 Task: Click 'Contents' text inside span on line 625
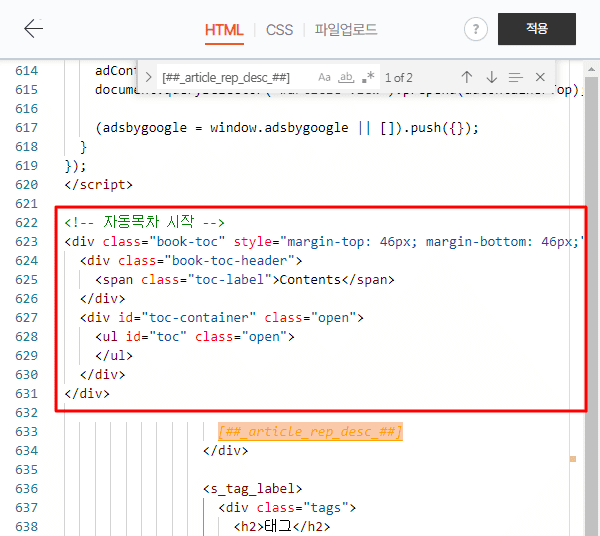pos(310,279)
